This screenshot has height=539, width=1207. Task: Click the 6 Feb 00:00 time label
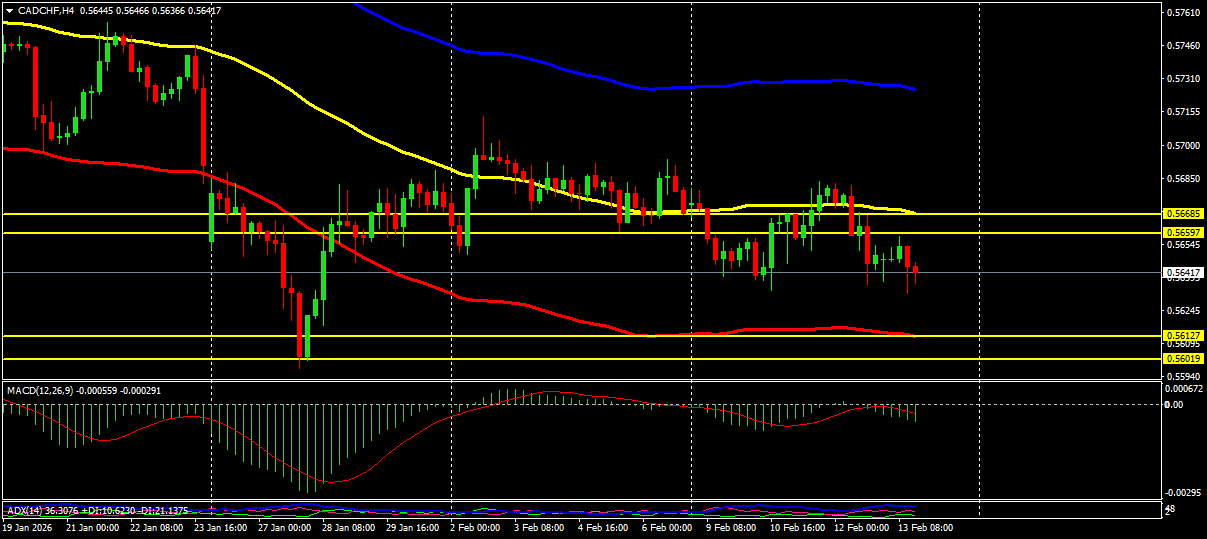pos(667,527)
